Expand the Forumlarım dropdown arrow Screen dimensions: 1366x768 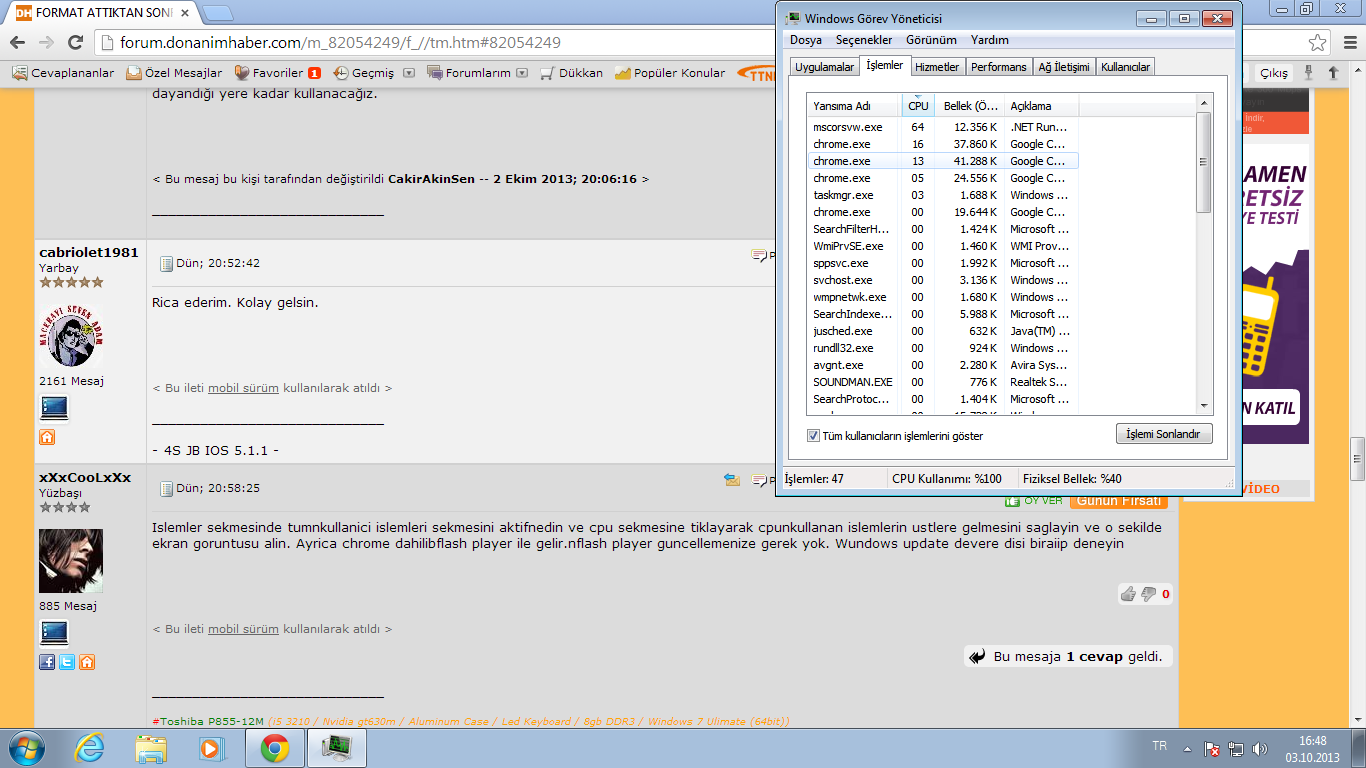click(x=521, y=73)
